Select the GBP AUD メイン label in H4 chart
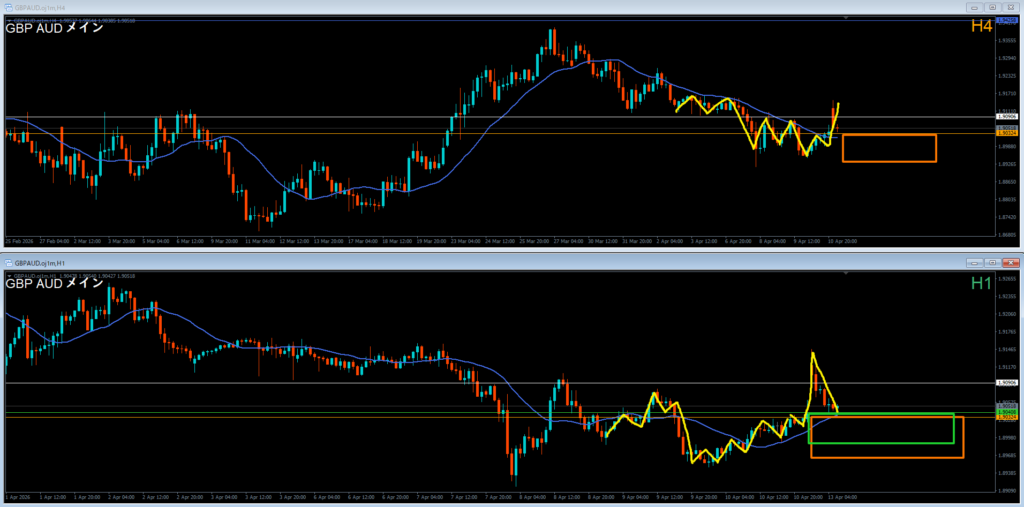This screenshot has height=507, width=1024. (54, 28)
